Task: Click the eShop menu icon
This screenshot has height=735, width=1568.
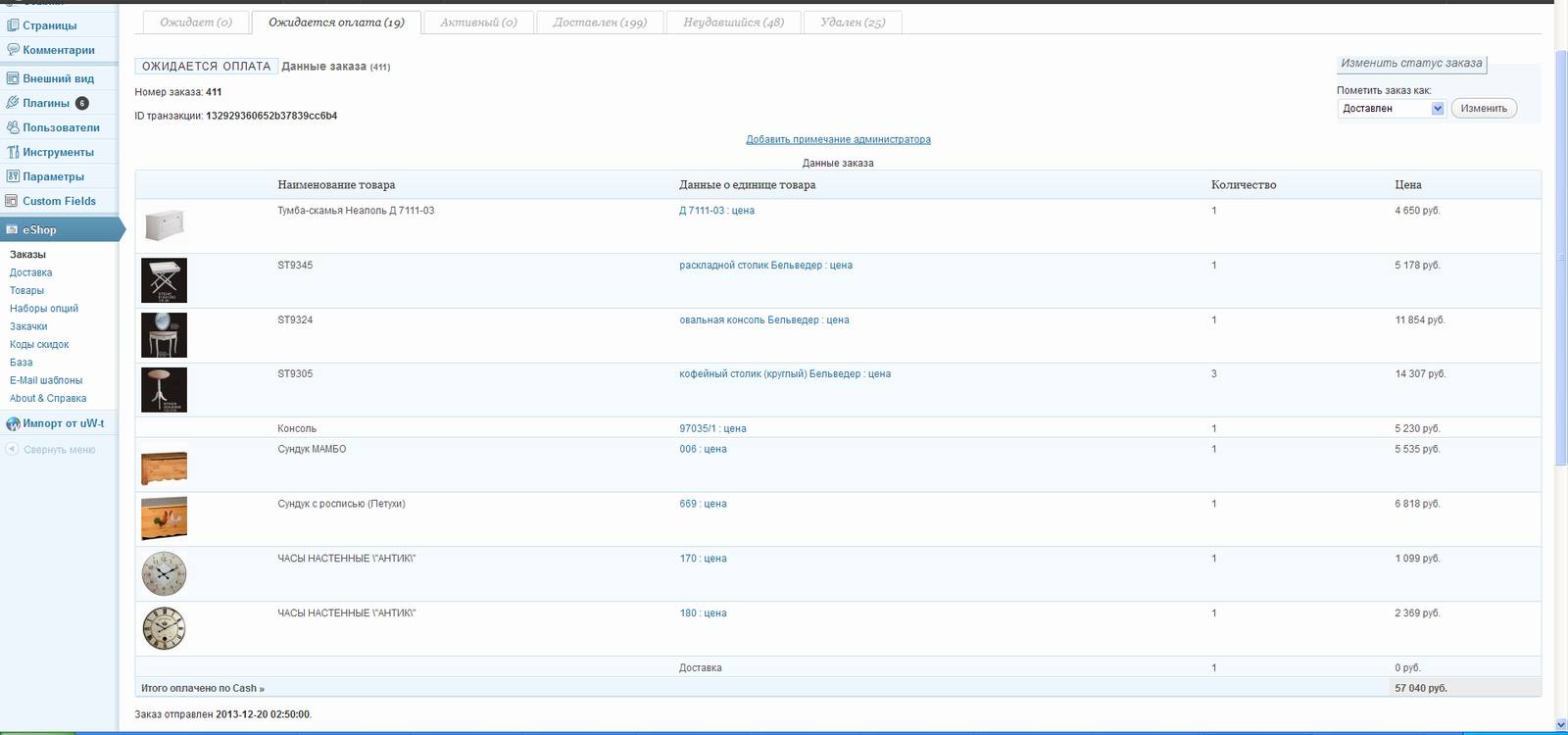Action: tap(13, 229)
